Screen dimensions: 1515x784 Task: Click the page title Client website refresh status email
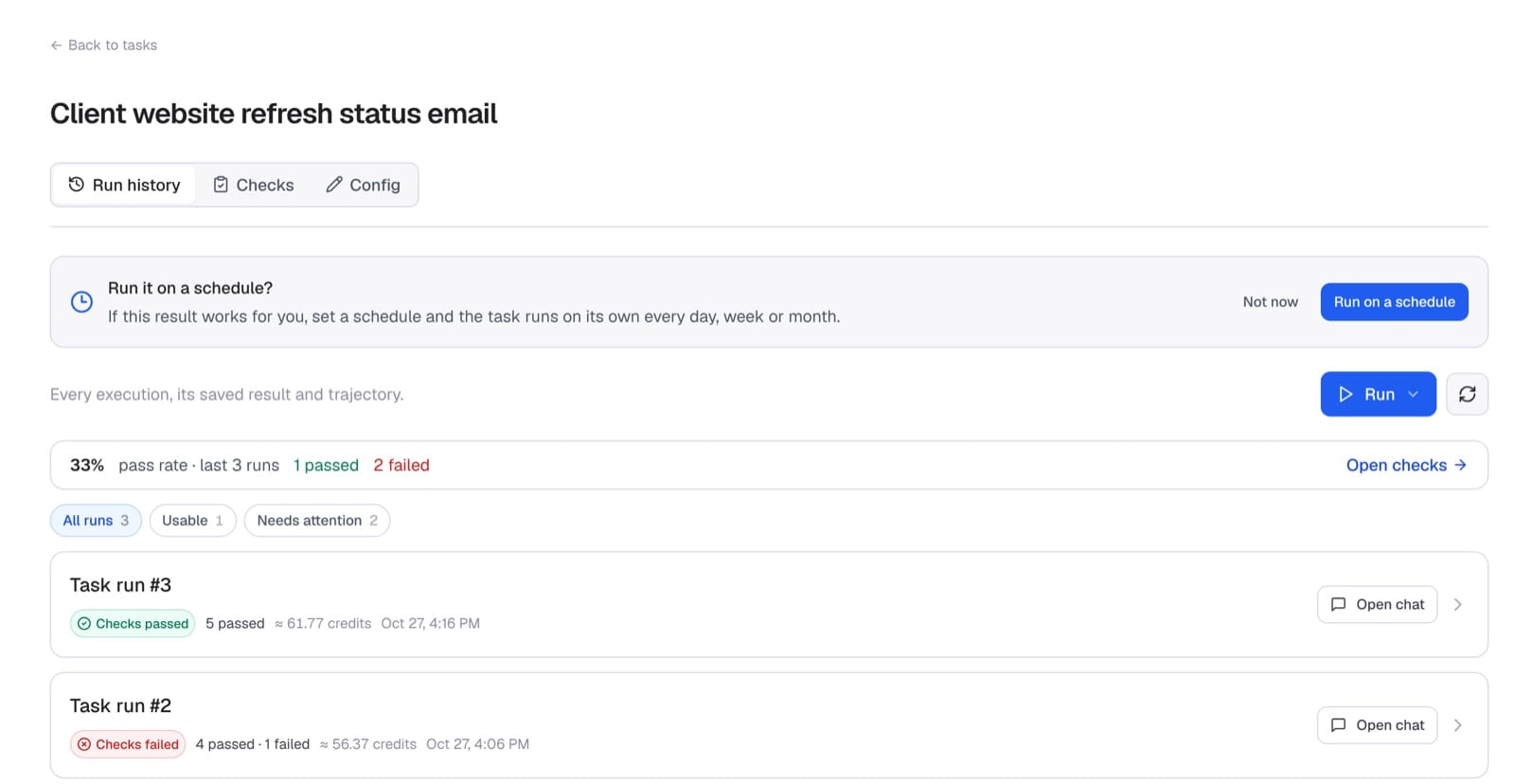click(x=274, y=114)
